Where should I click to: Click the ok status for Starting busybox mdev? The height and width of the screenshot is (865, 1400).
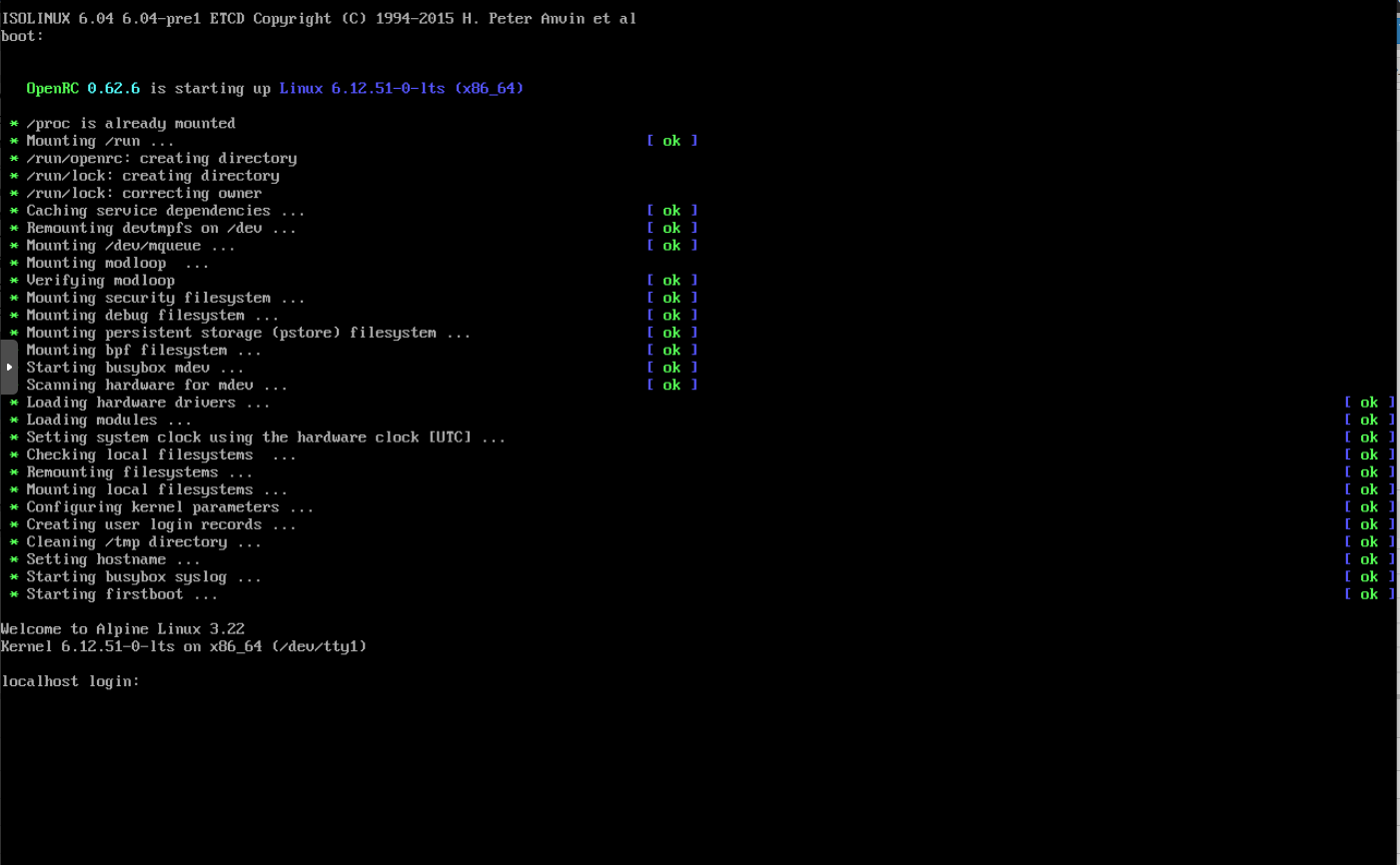pyautogui.click(x=672, y=367)
